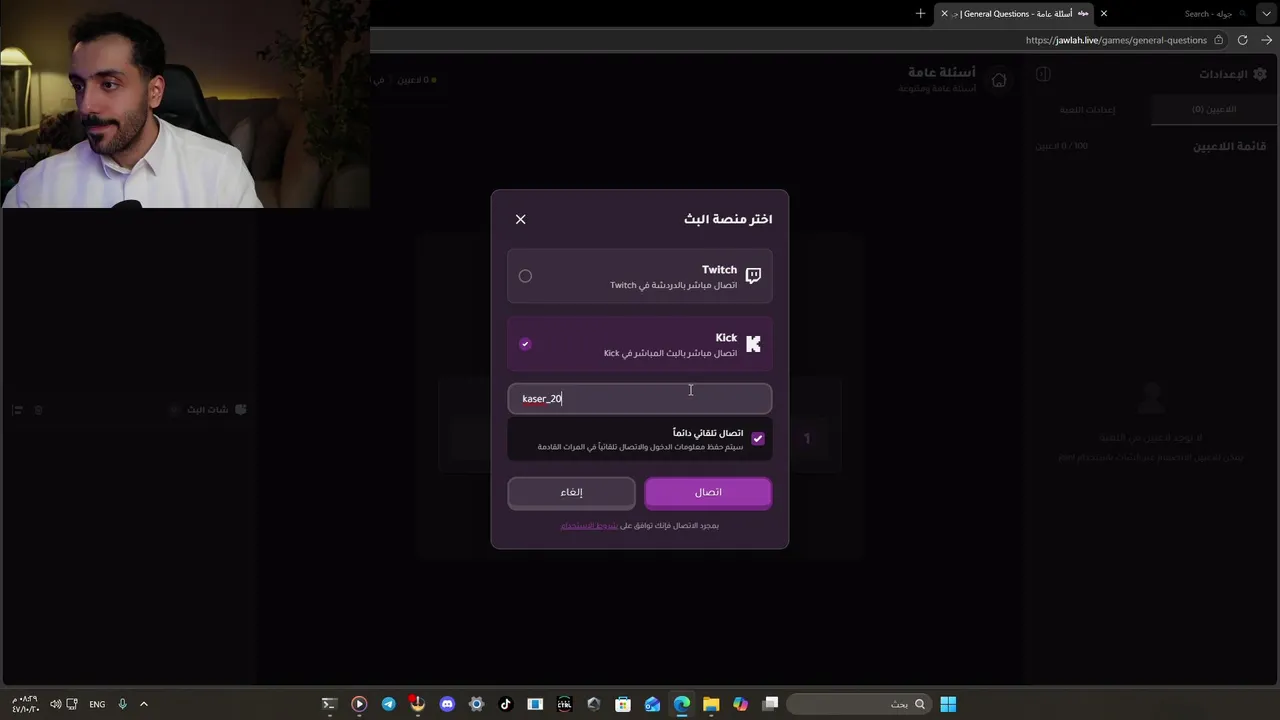Switch to إعدادات اللعبة tab

pyautogui.click(x=1088, y=109)
